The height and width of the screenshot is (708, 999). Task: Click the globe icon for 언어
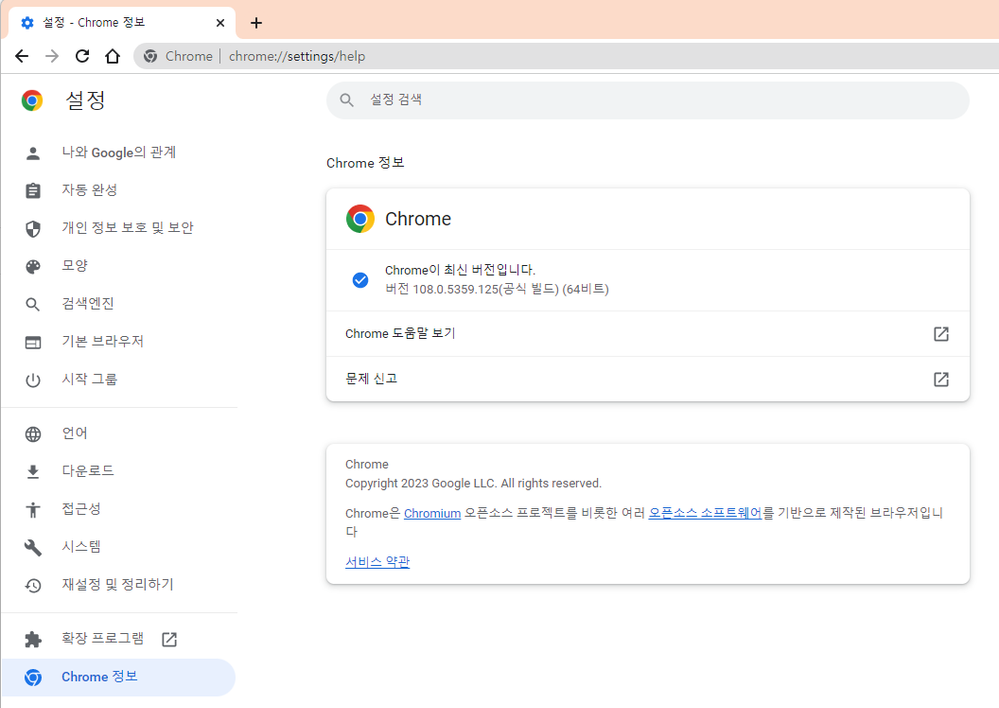32,434
